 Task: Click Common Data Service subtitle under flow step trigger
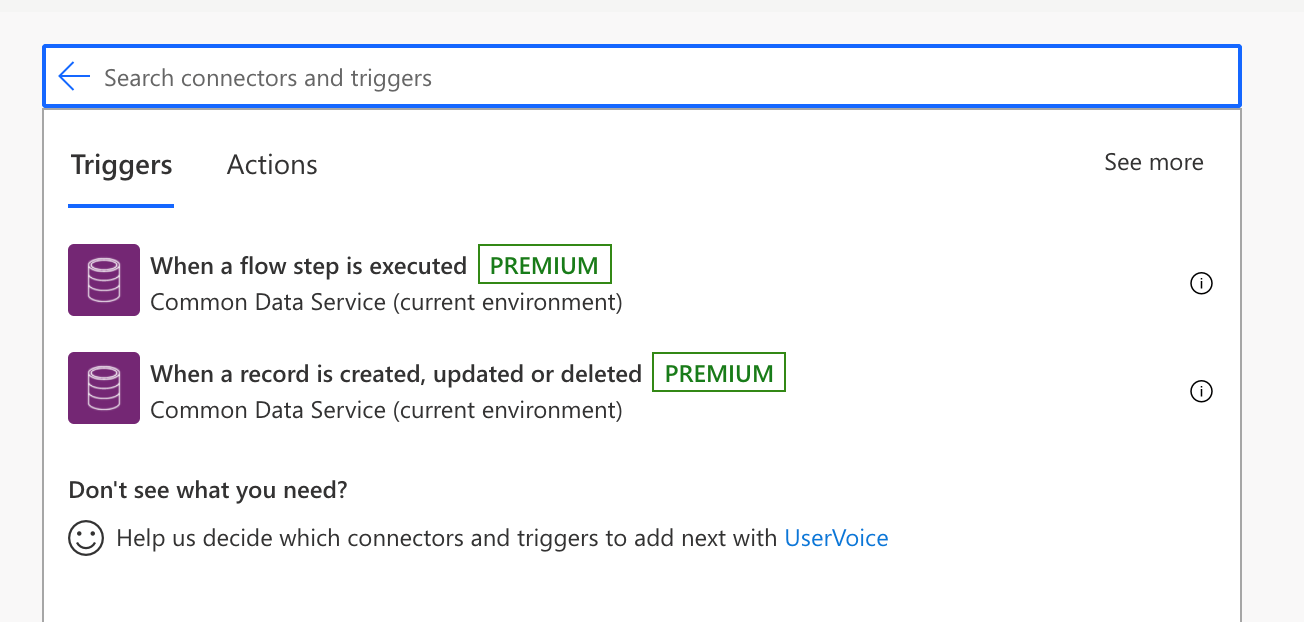[x=386, y=302]
